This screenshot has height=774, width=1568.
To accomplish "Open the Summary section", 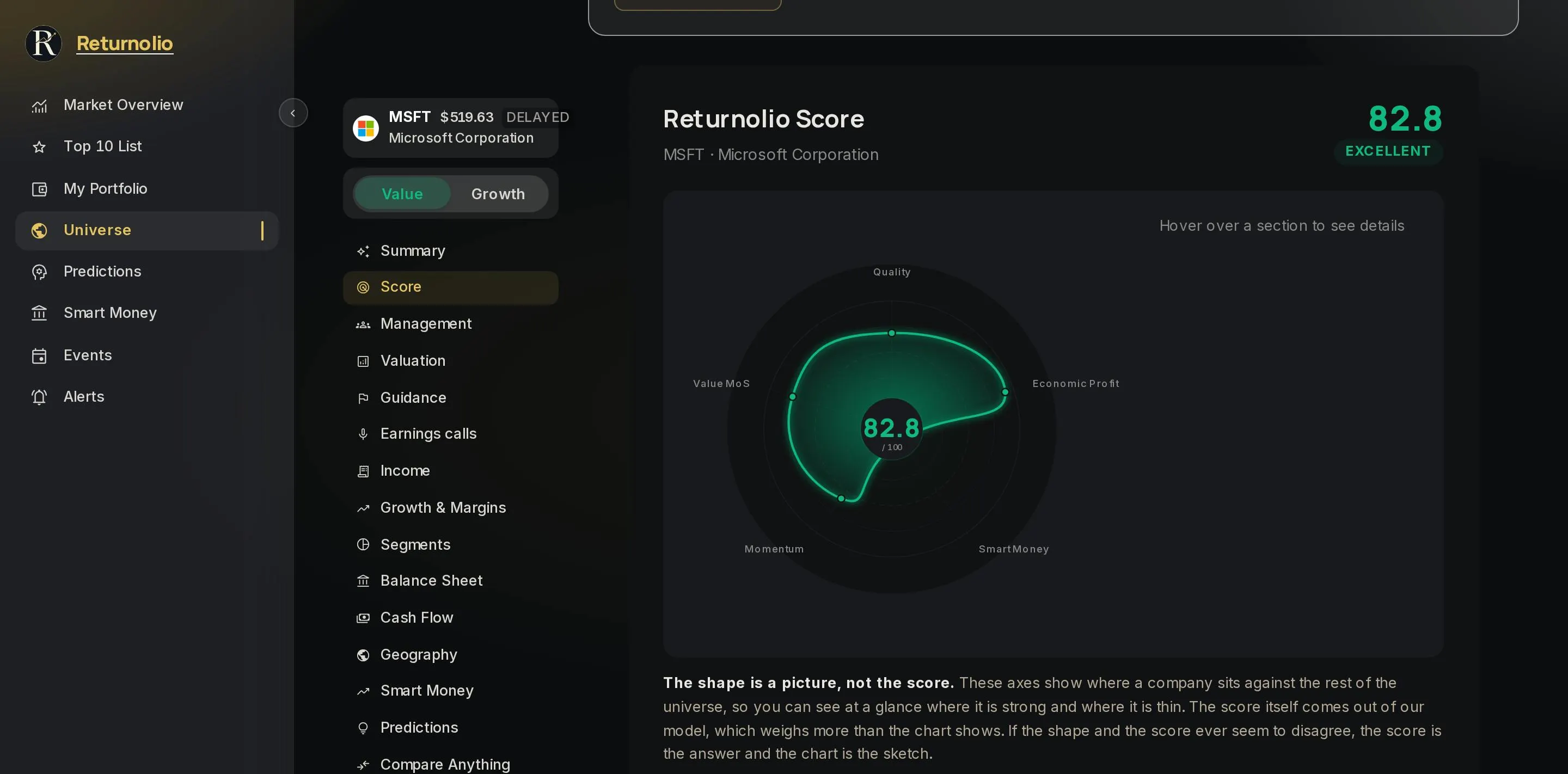I will [450, 251].
